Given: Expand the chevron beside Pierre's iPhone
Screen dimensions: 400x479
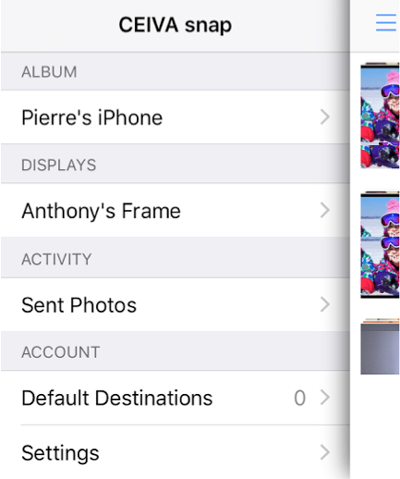Looking at the screenshot, I should coord(325,117).
